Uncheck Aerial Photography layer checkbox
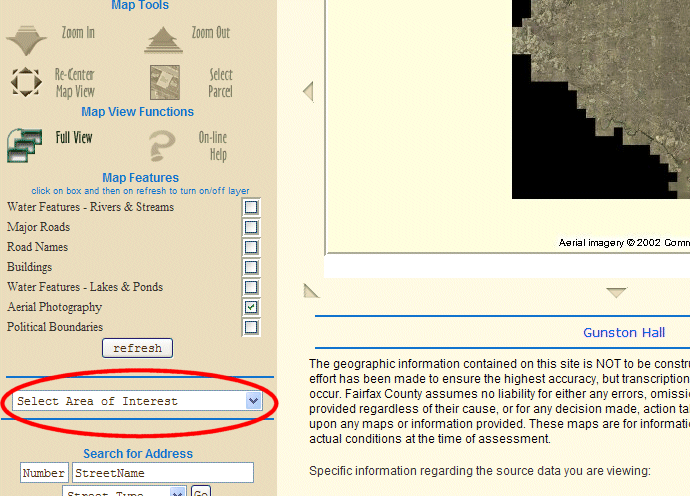This screenshot has width=690, height=496. [x=251, y=307]
